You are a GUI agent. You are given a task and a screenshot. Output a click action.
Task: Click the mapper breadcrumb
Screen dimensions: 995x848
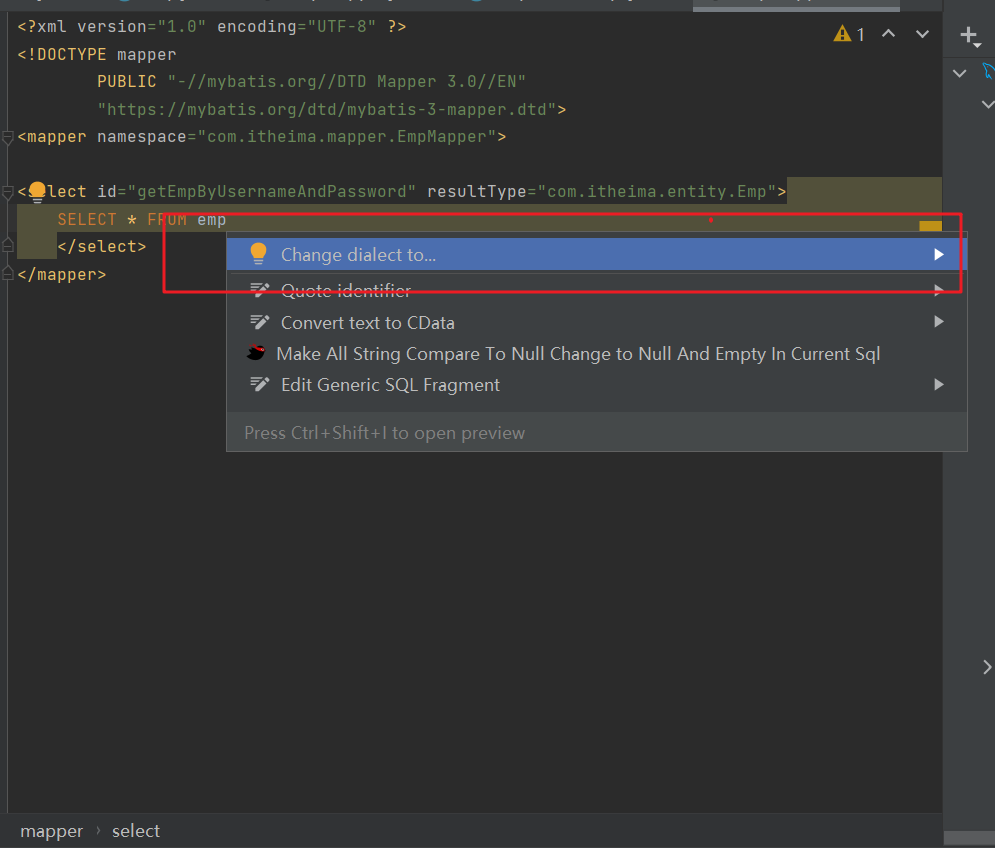(52, 831)
